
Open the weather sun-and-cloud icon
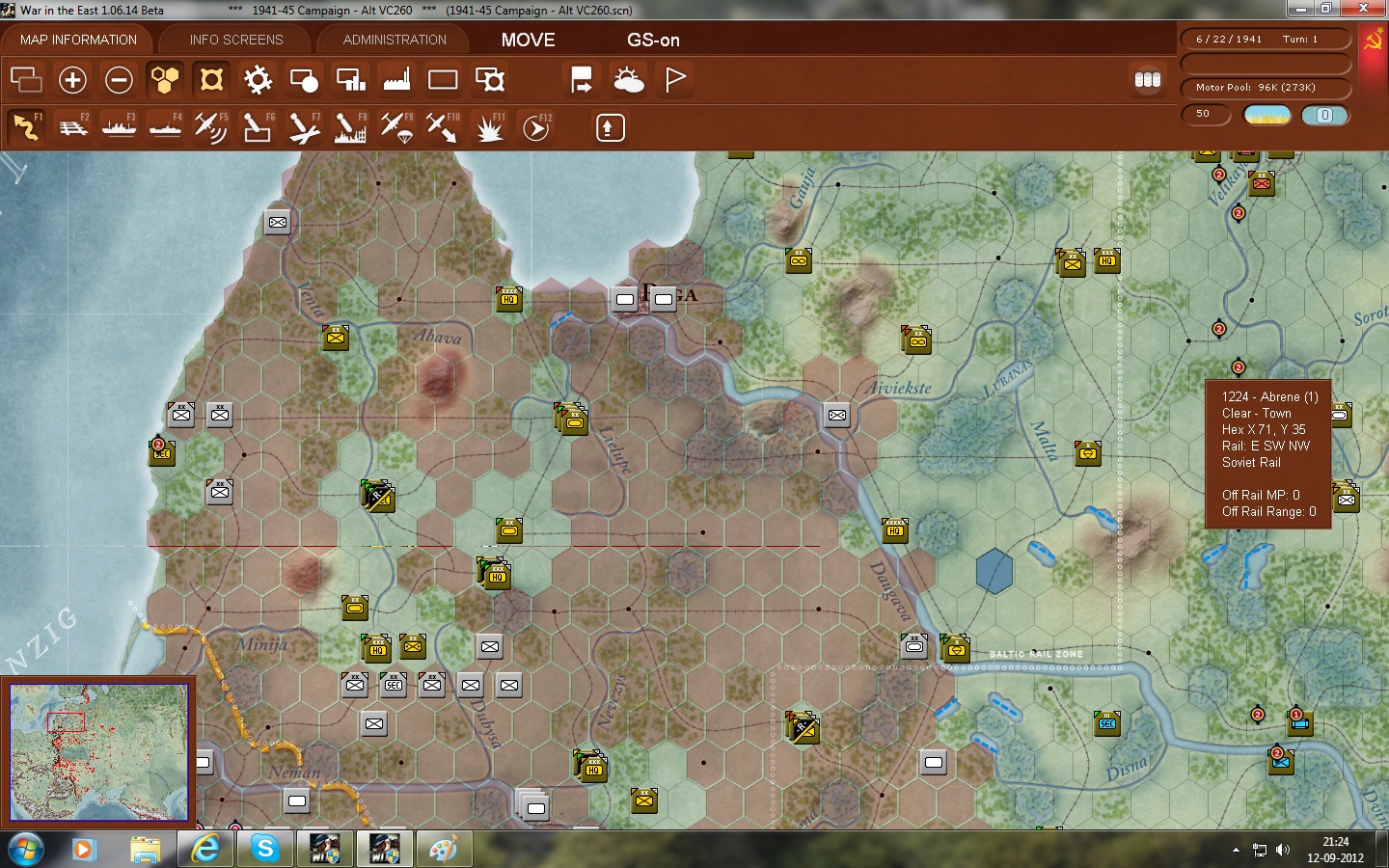coord(629,80)
